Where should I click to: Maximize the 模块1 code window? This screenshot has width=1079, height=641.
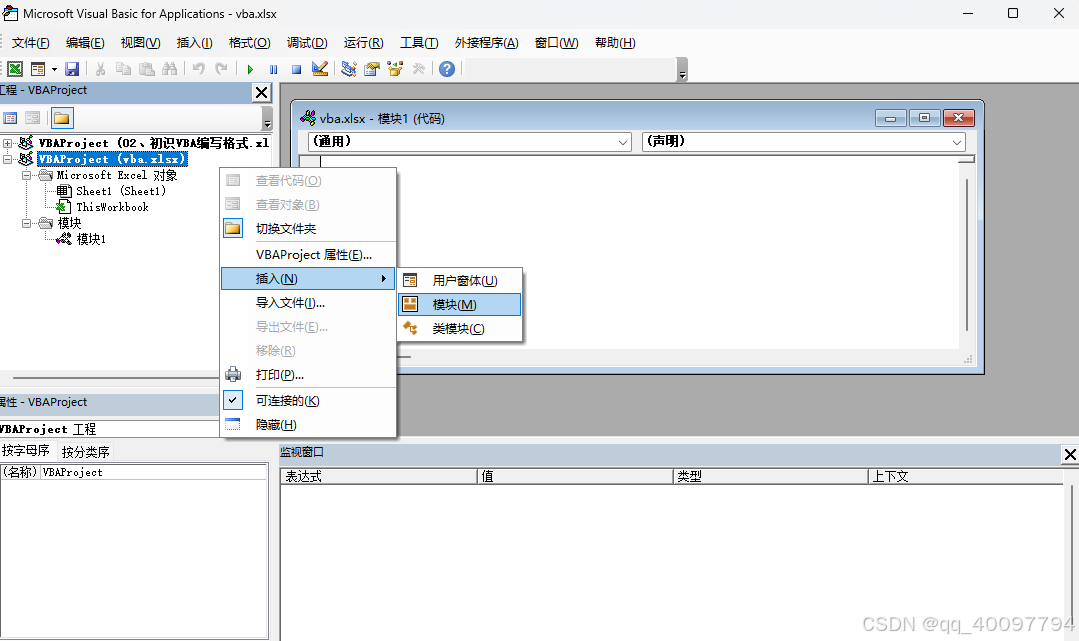924,118
